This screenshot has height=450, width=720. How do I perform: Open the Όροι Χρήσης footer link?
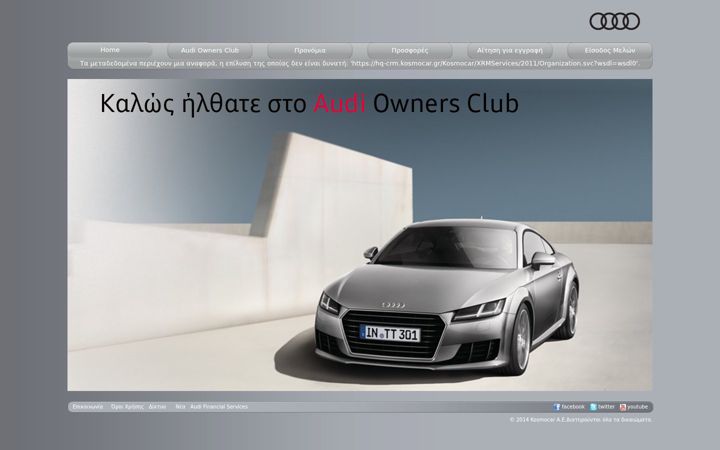(x=127, y=407)
